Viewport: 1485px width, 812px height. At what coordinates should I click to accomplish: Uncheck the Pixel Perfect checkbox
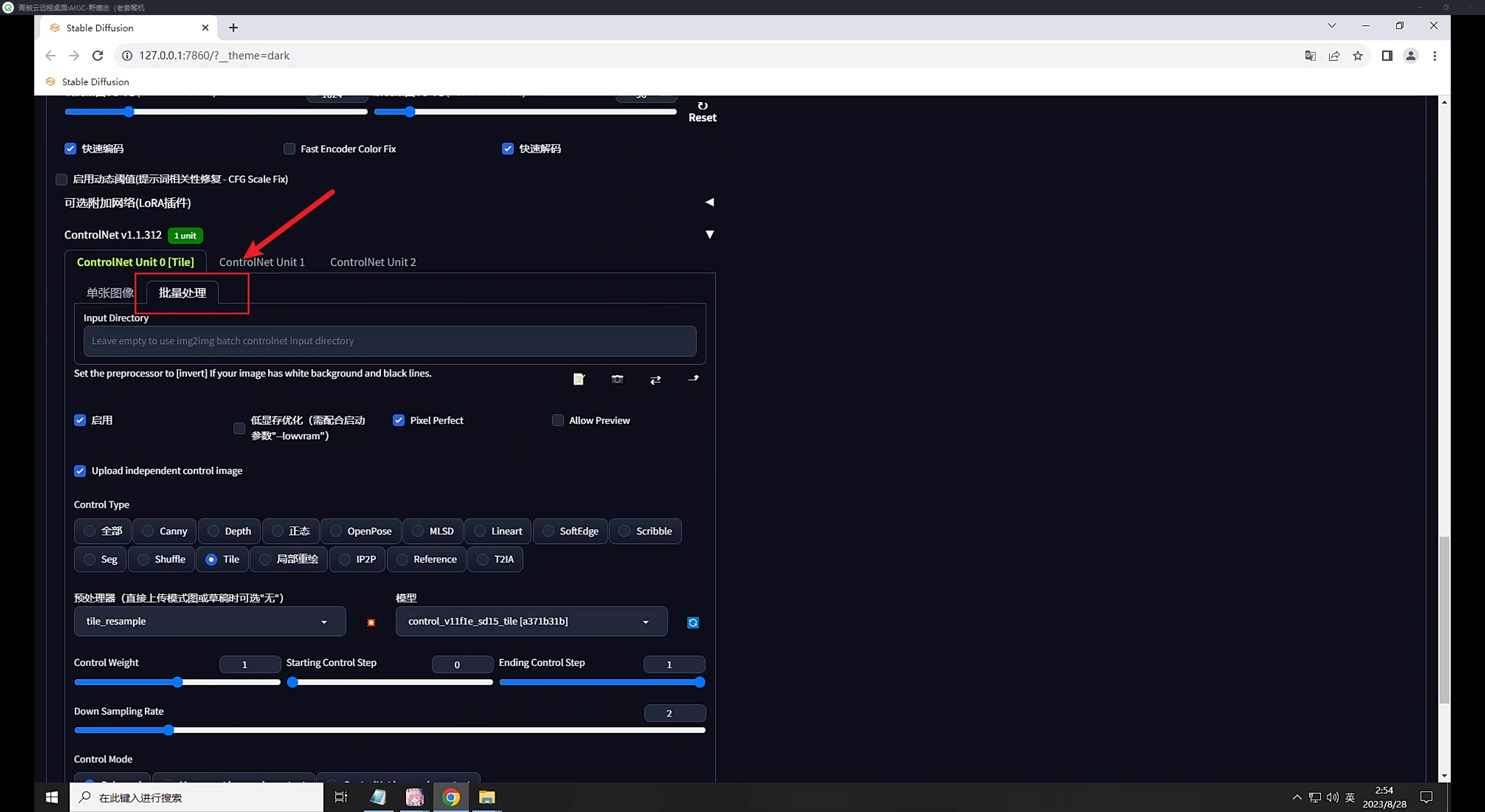399,420
